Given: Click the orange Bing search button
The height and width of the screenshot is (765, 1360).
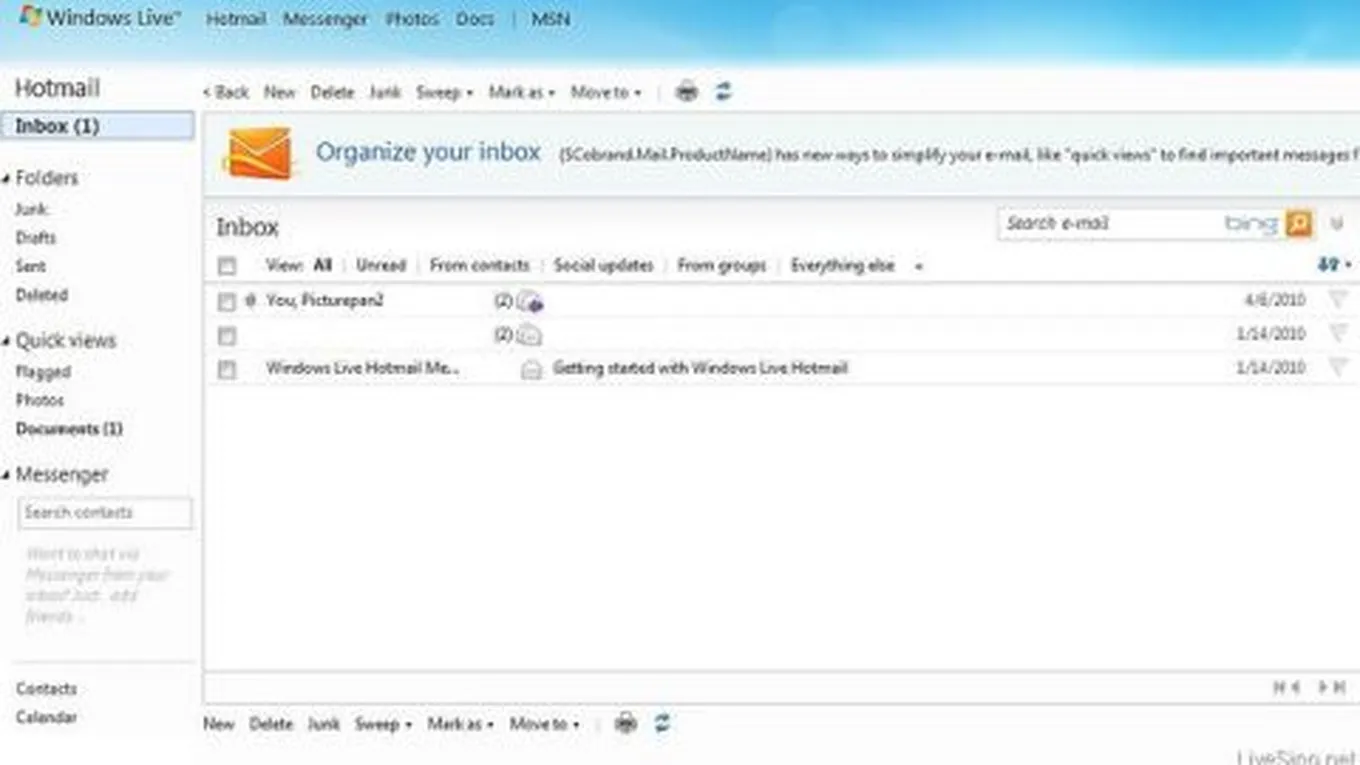Looking at the screenshot, I should coord(1298,224).
